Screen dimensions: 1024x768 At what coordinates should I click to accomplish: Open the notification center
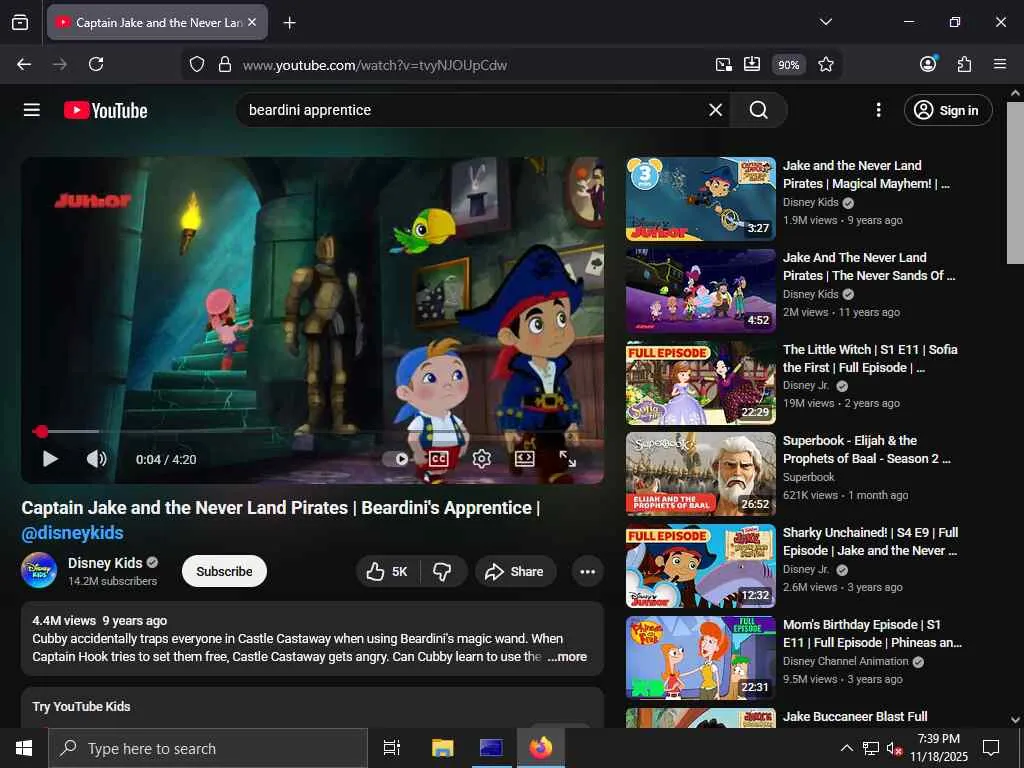991,748
